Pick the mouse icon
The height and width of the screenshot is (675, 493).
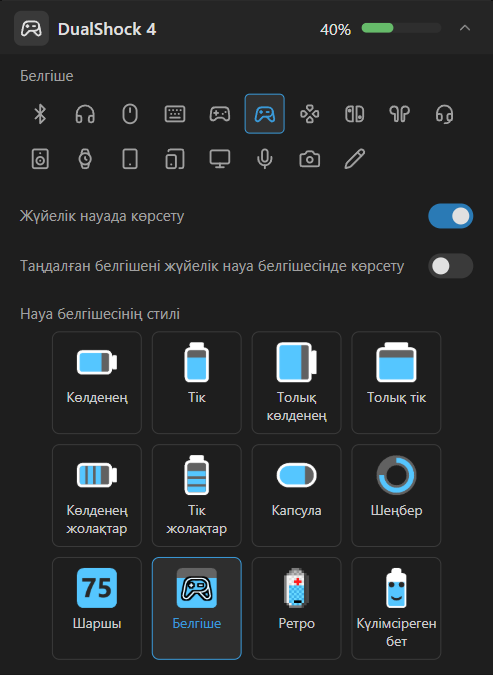[130, 114]
